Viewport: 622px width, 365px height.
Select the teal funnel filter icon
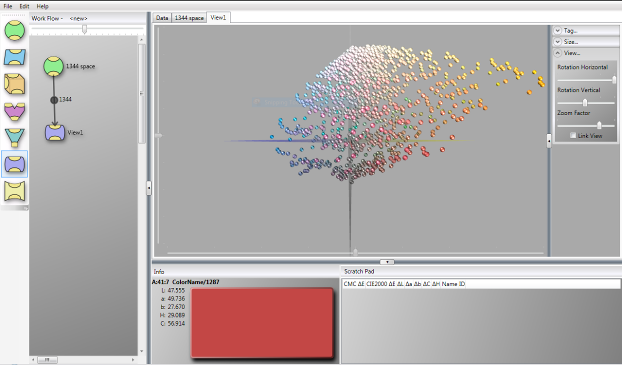[15, 138]
